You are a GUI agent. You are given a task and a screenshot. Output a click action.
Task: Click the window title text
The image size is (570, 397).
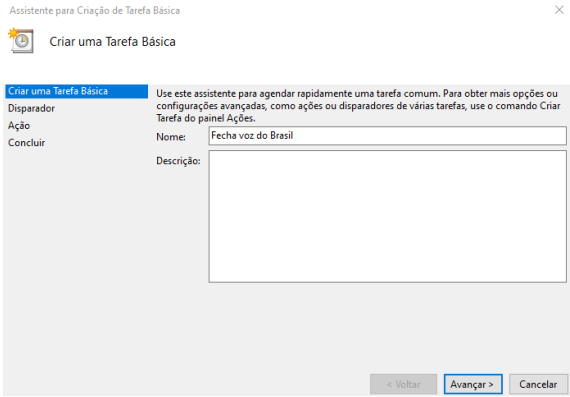[x=95, y=11]
